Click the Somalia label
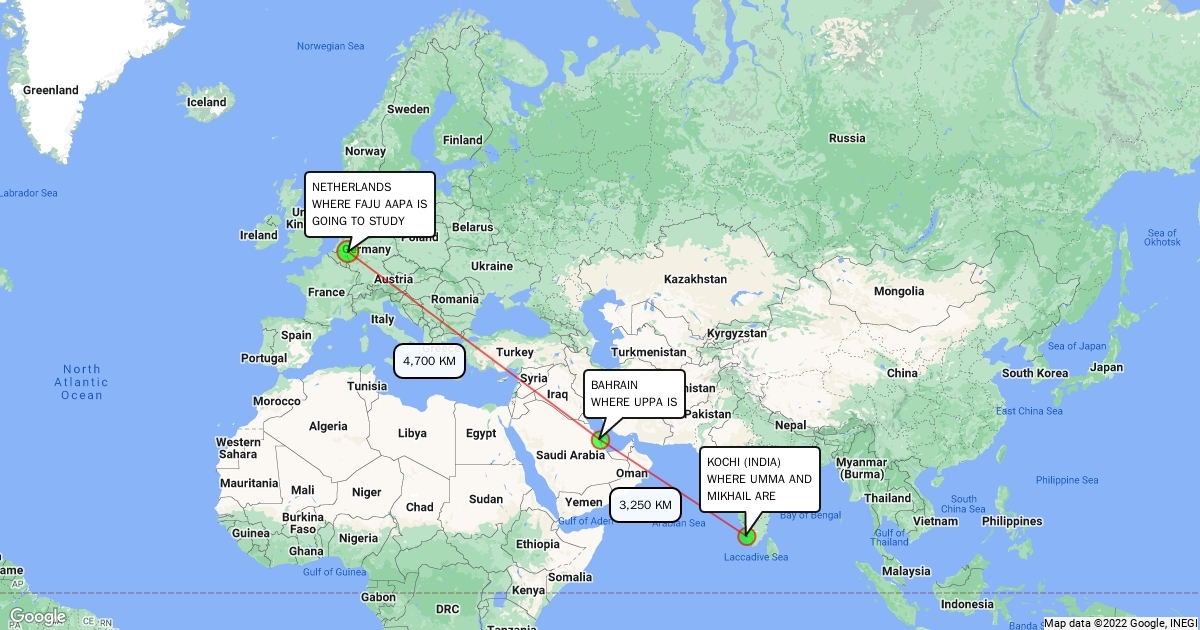 coord(570,577)
